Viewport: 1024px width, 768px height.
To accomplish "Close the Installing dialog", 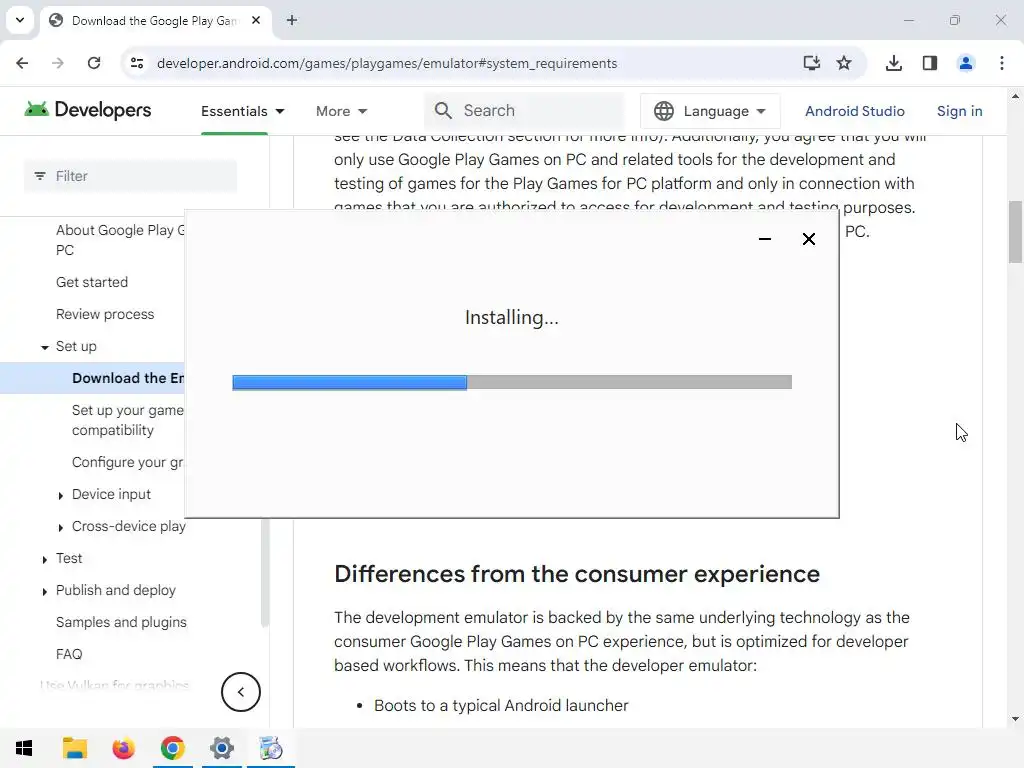I will [808, 239].
